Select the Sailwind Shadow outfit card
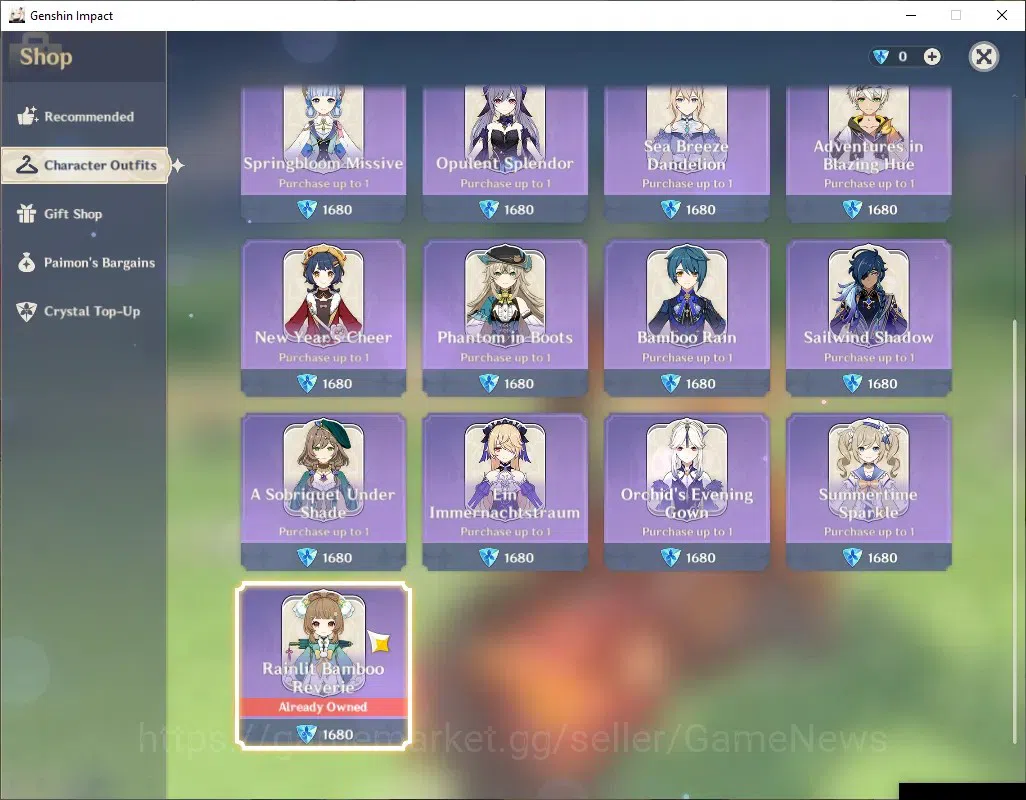 pyautogui.click(x=868, y=318)
